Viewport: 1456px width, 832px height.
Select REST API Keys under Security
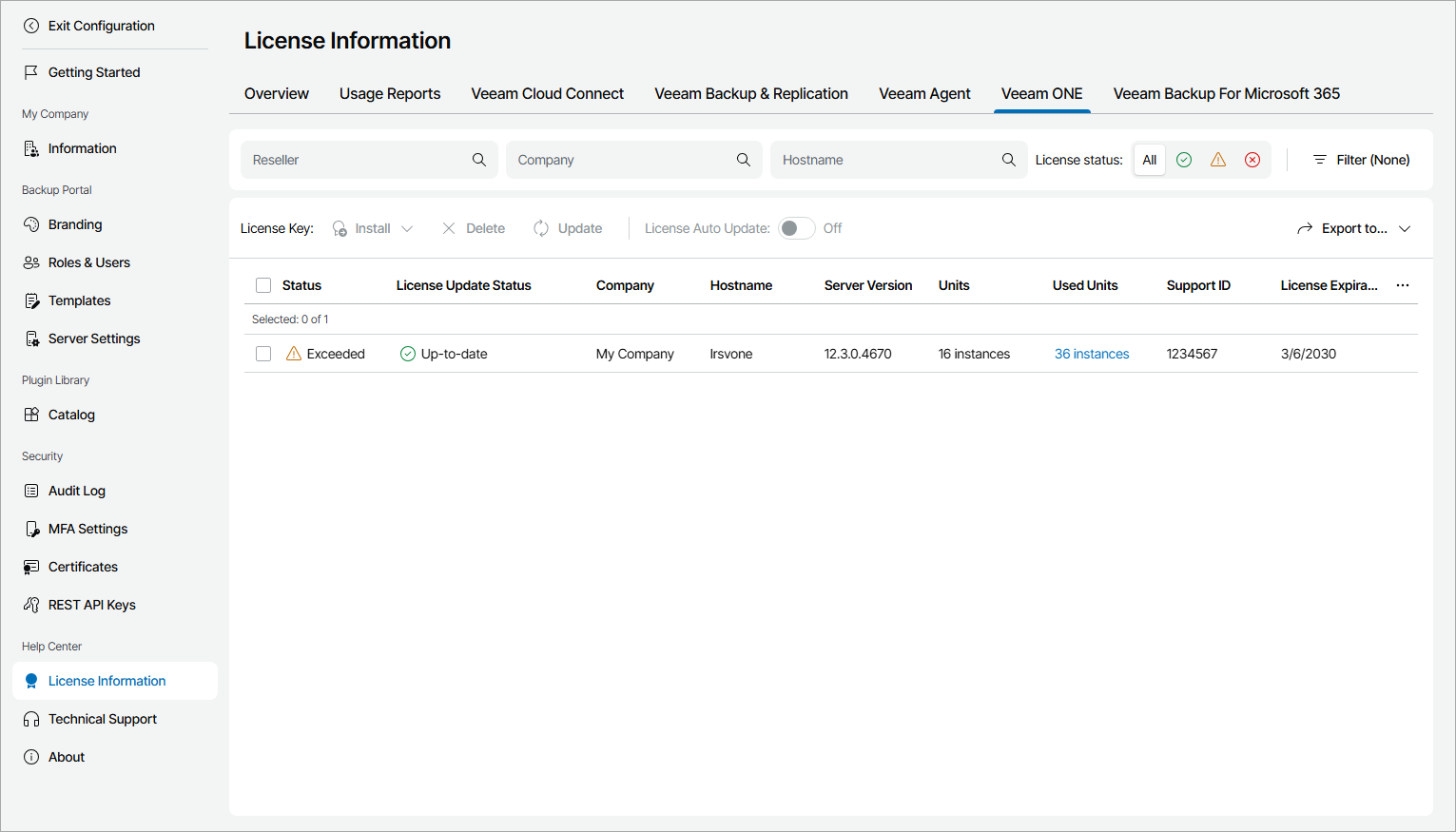pos(92,605)
